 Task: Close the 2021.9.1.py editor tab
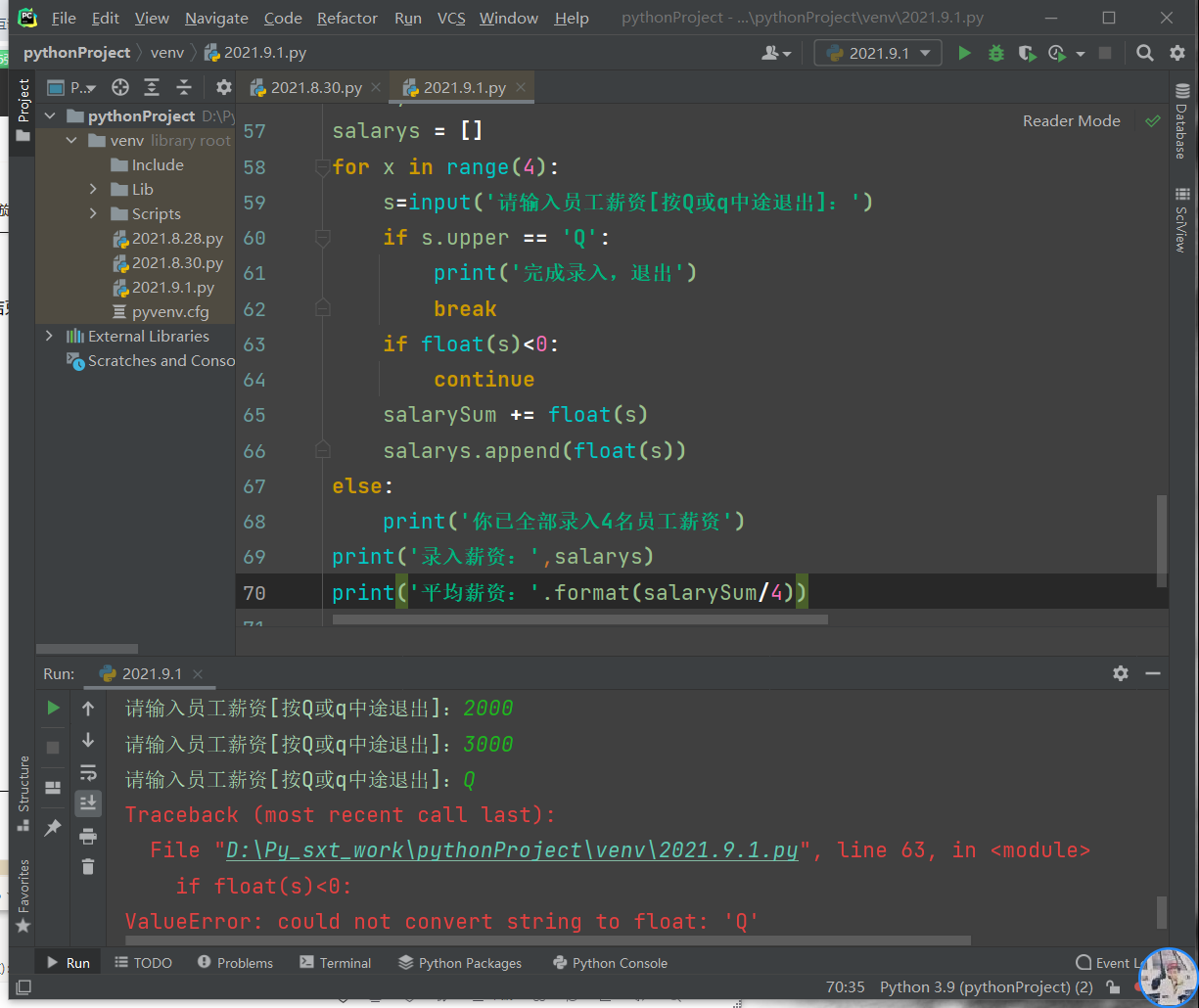pyautogui.click(x=521, y=87)
